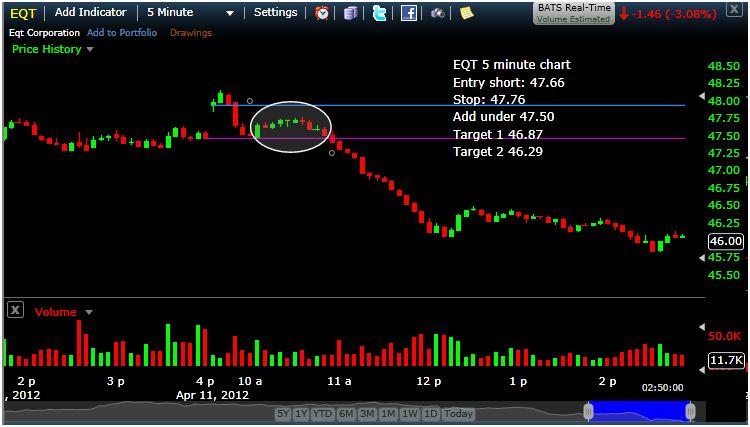Click Add to Portfolio link
Screen dimensions: 750x427
pos(122,33)
